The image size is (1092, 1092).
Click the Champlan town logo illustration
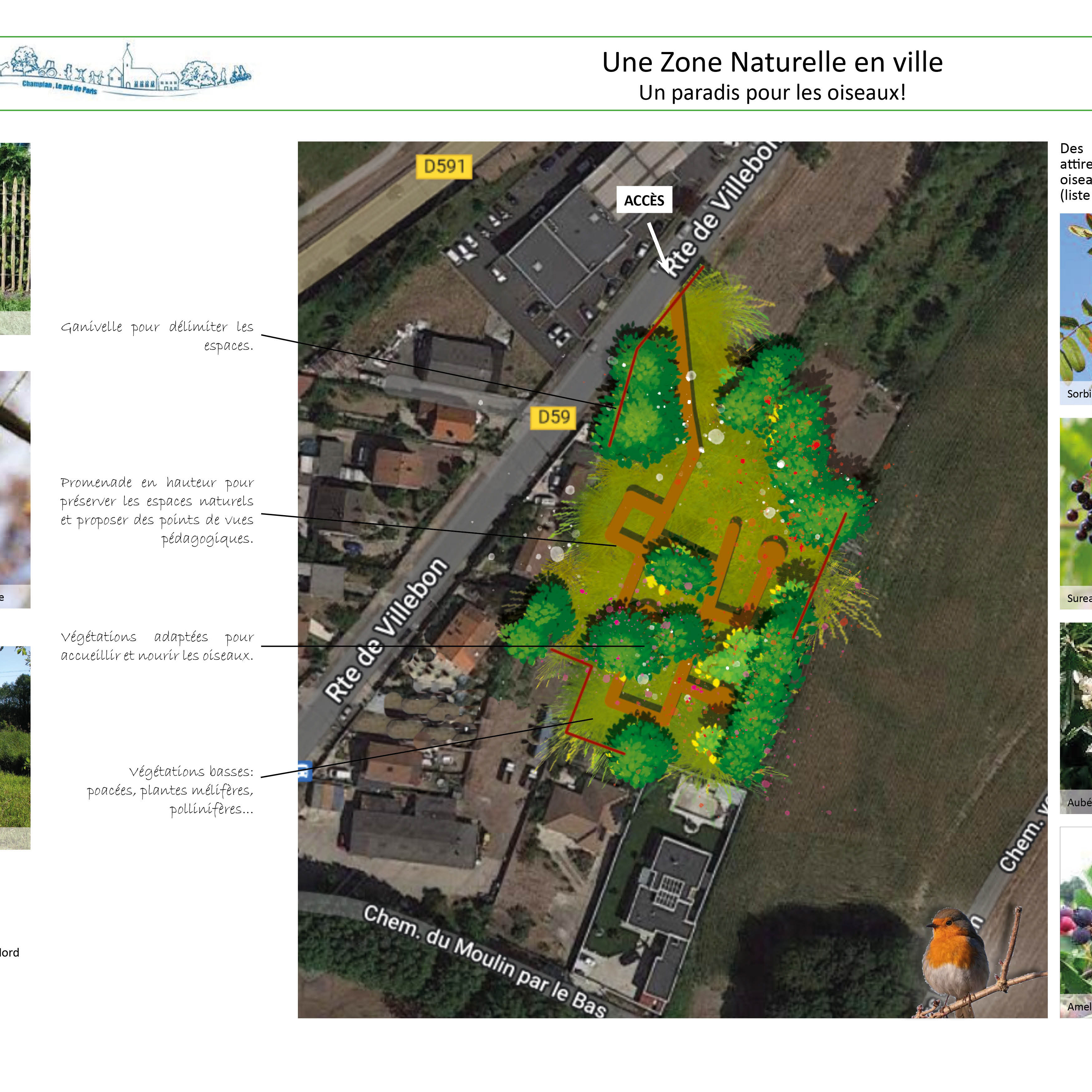[125, 72]
